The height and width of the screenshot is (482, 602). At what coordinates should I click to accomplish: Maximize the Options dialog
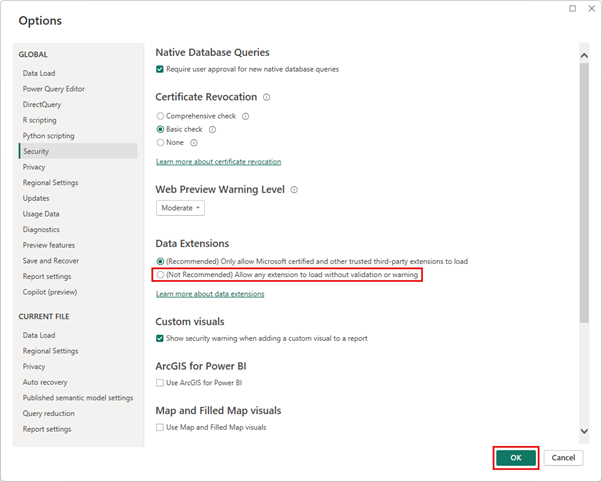click(x=572, y=8)
